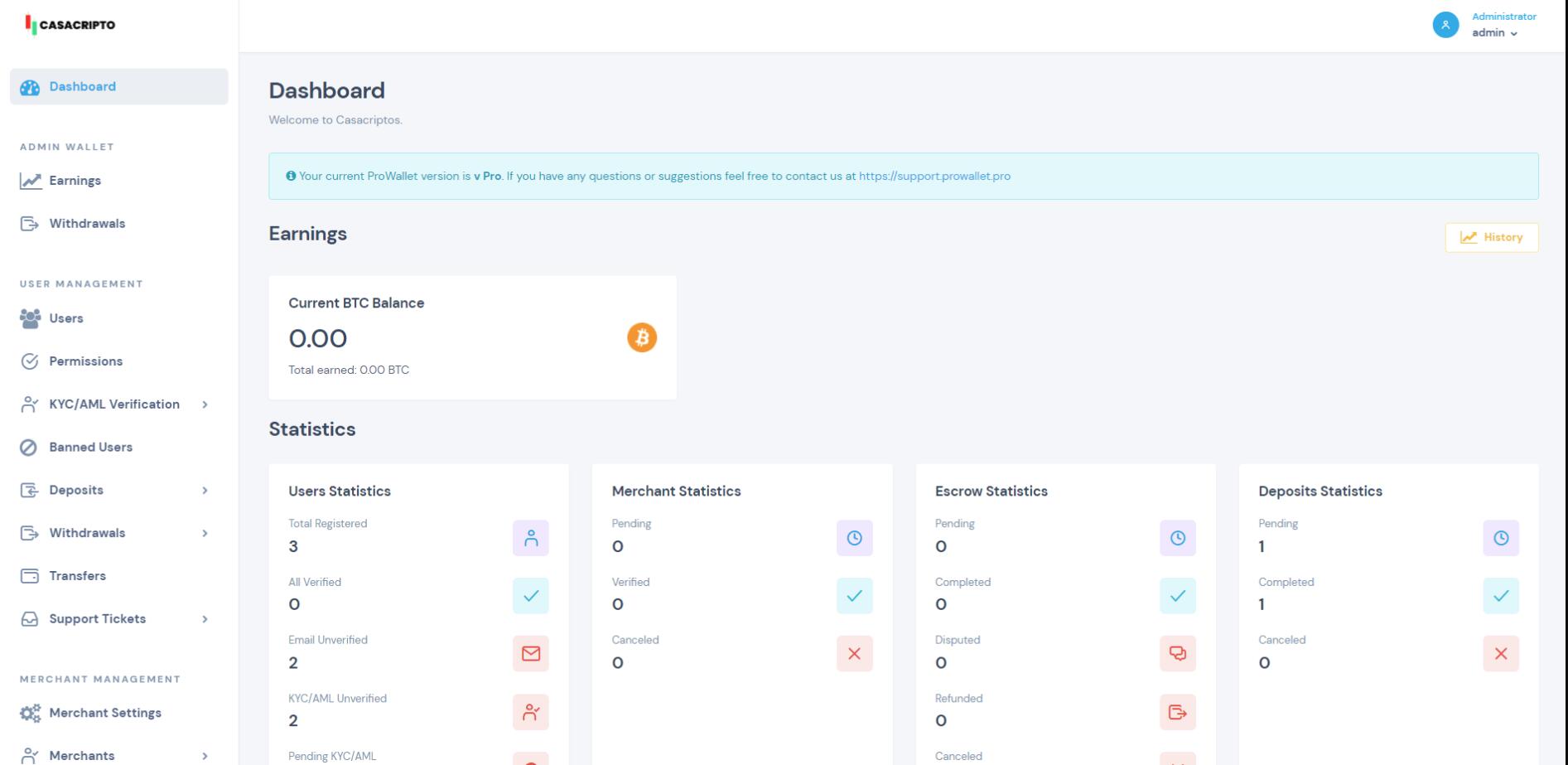The width and height of the screenshot is (1568, 765).
Task: Click the admin profile avatar icon
Action: (1445, 25)
